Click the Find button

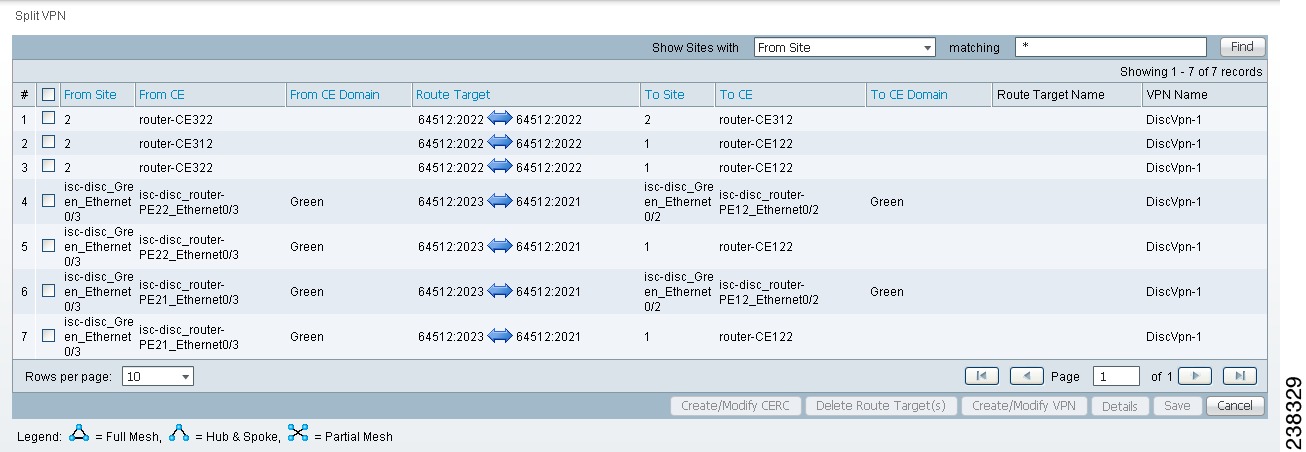pos(1243,47)
